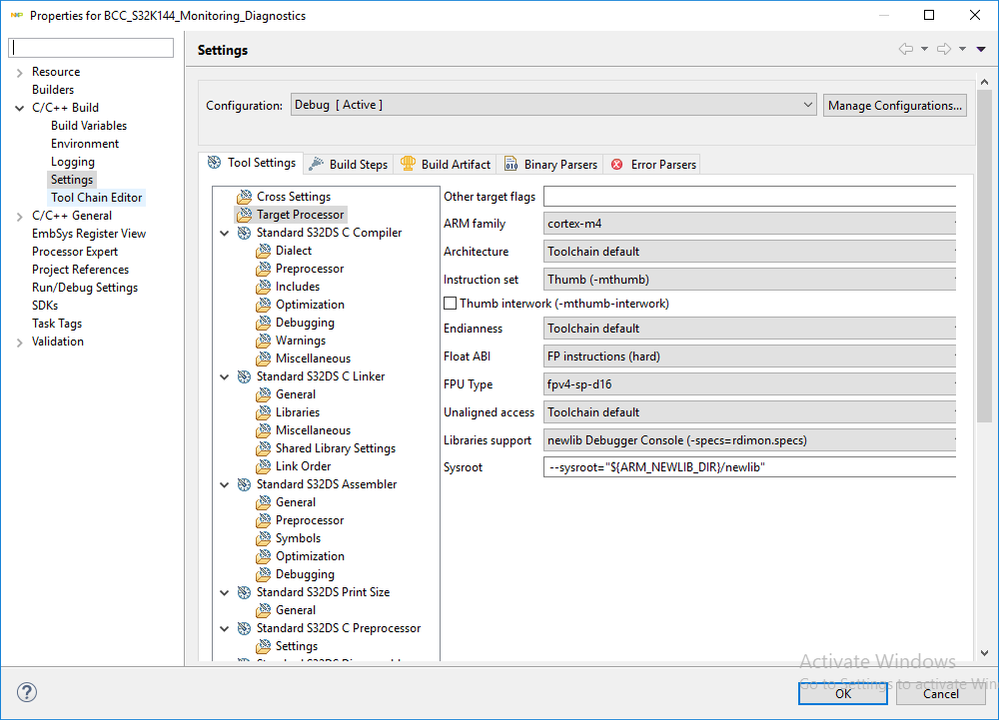
Task: Switch to the Build Steps tab
Action: pos(348,164)
